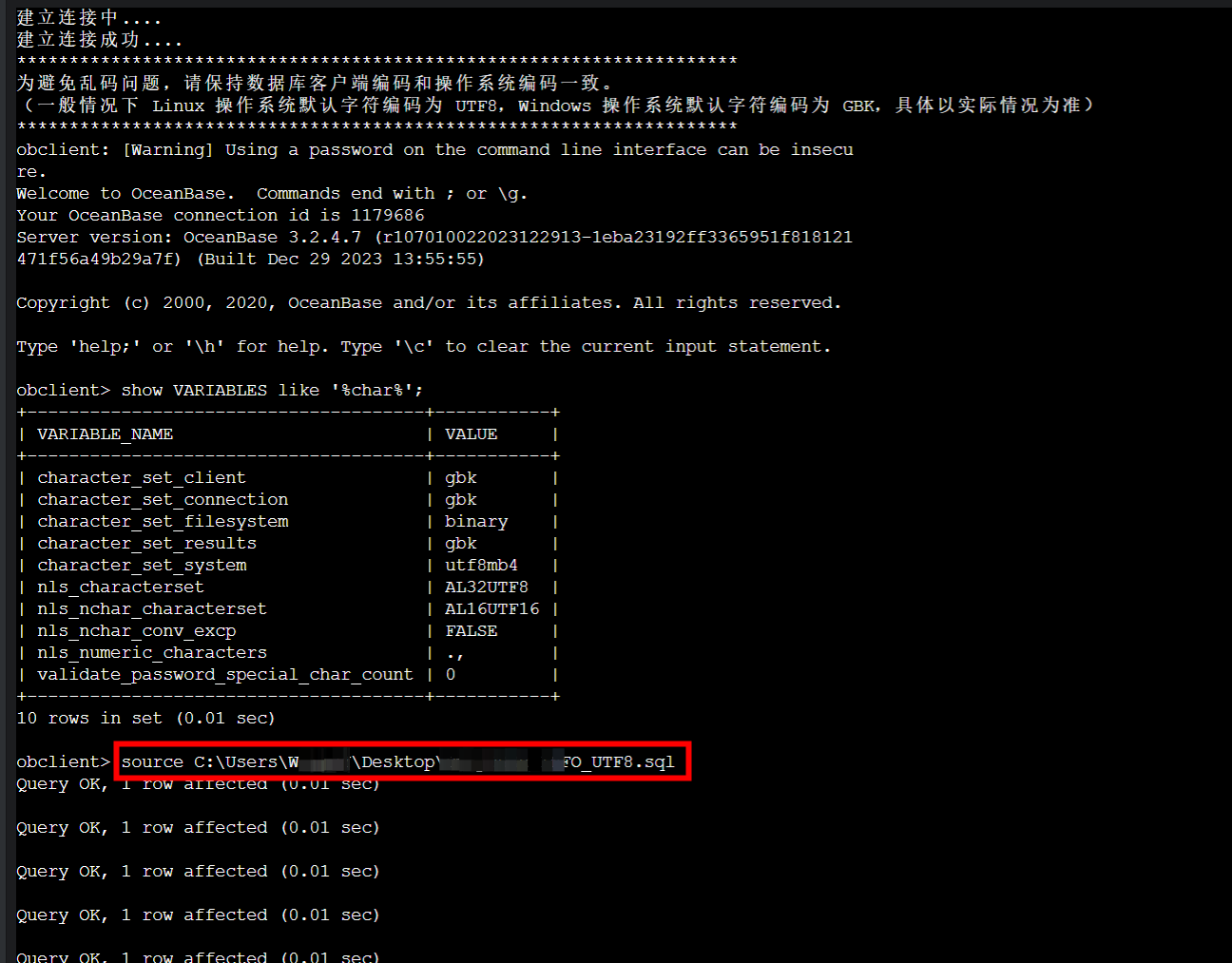This screenshot has height=963, width=1232.
Task: Click the VALUE column header
Action: (x=471, y=433)
